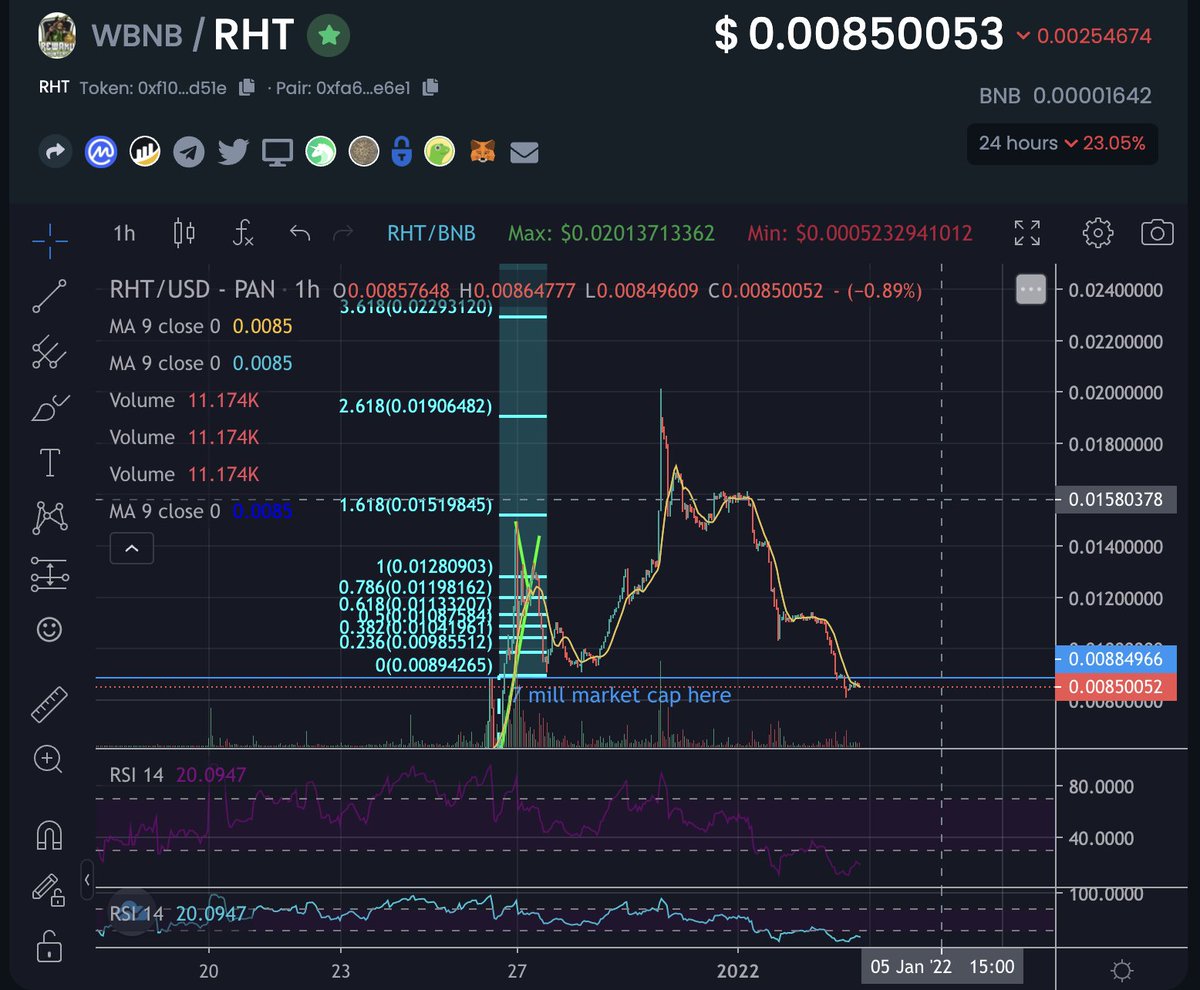Select the text annotation tool
This screenshot has width=1200, height=990.
pos(49,462)
